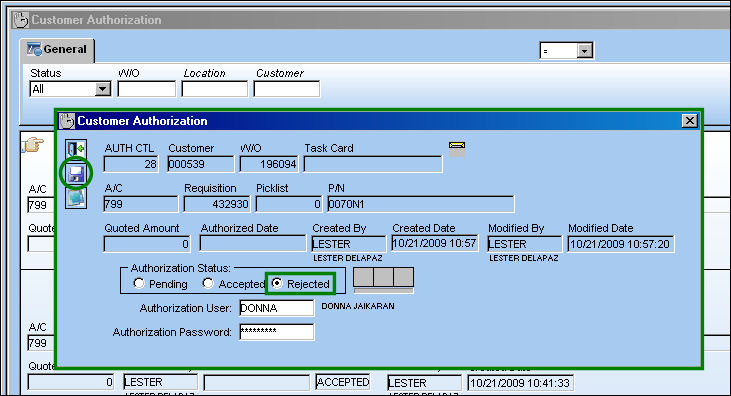The image size is (731, 396).
Task: Click the bottom-row quote field showing 0
Action: [x=70, y=382]
